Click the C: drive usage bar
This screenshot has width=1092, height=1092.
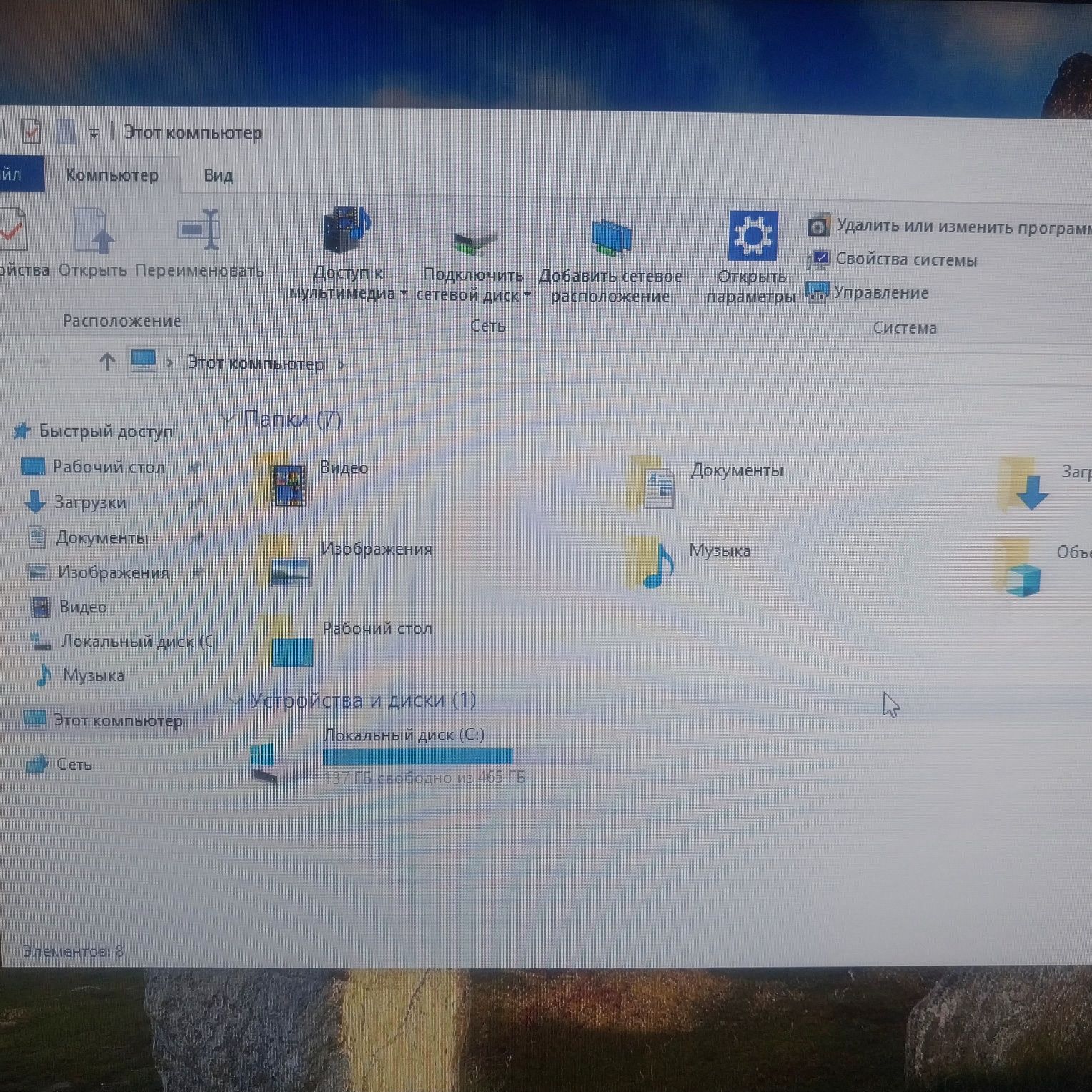(x=456, y=756)
